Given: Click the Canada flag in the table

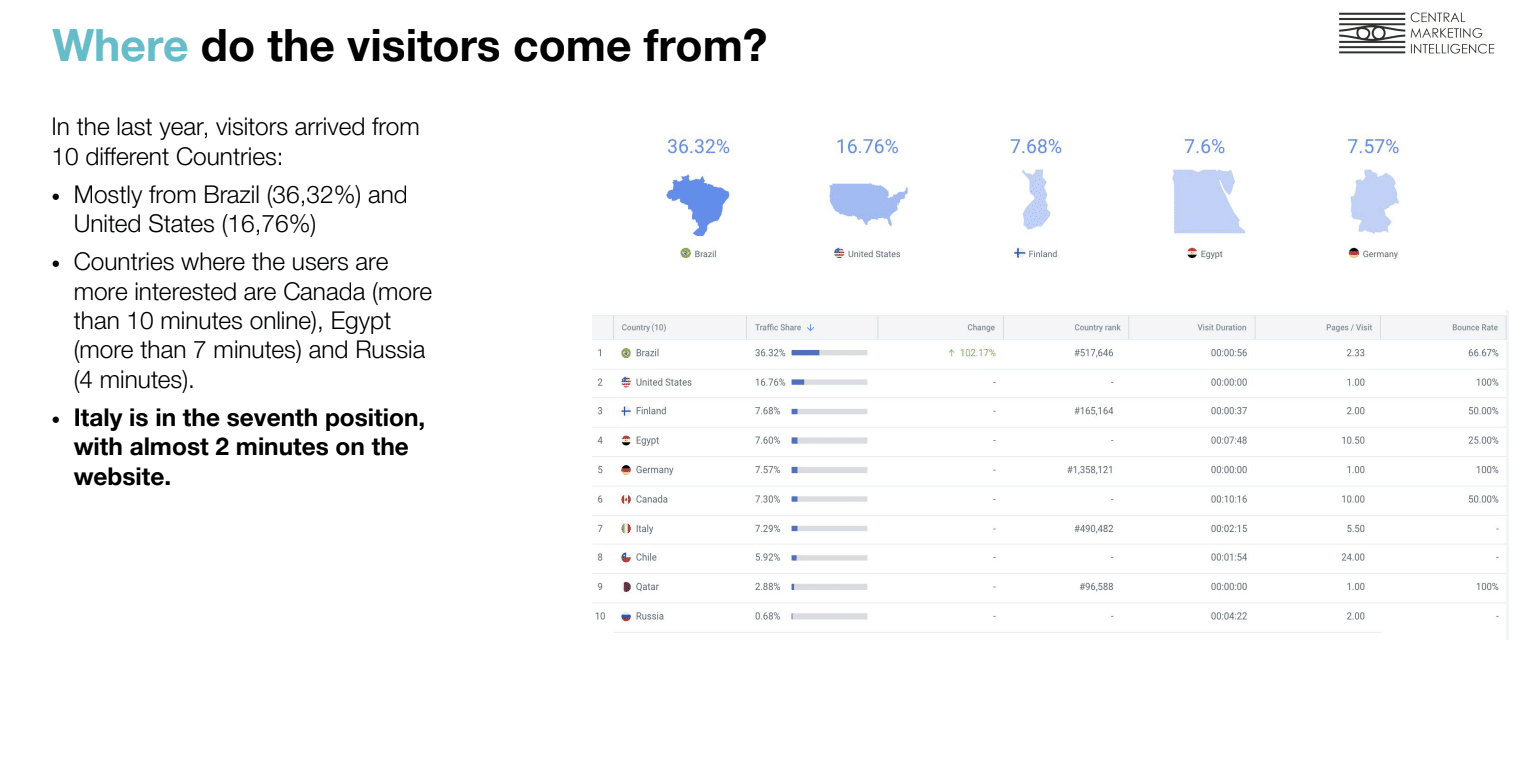Looking at the screenshot, I should click(626, 499).
